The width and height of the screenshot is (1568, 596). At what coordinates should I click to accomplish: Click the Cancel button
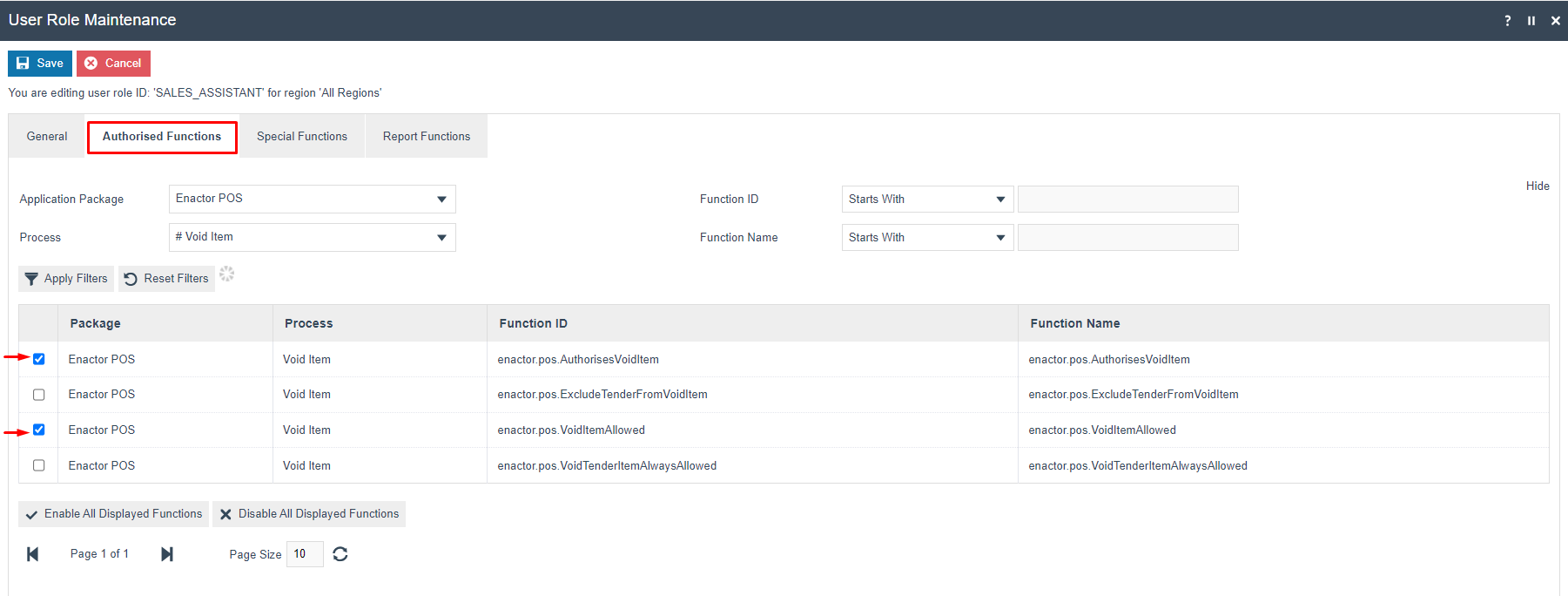point(113,64)
